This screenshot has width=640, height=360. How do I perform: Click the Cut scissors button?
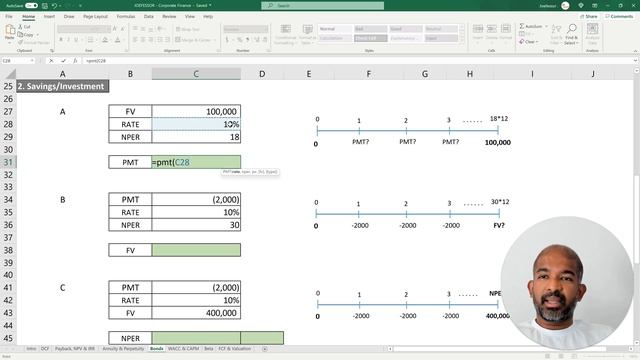[x=24, y=27]
